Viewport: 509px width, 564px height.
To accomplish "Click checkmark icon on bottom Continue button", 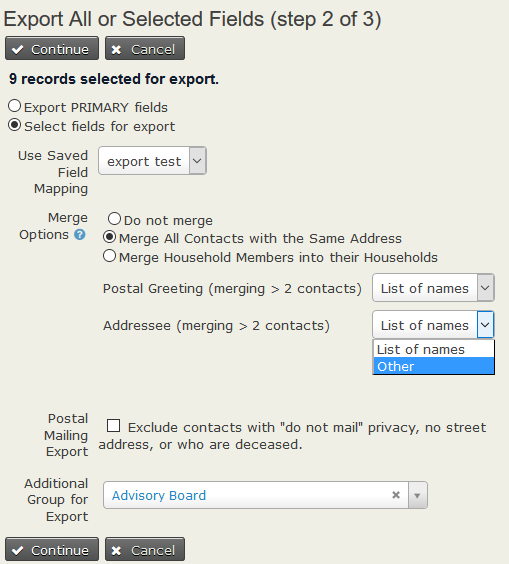I will click(18, 550).
